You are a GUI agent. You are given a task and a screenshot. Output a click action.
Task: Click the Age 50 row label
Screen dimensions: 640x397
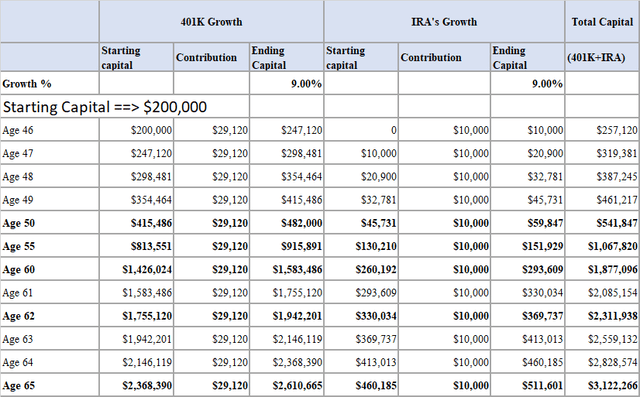(x=49, y=223)
